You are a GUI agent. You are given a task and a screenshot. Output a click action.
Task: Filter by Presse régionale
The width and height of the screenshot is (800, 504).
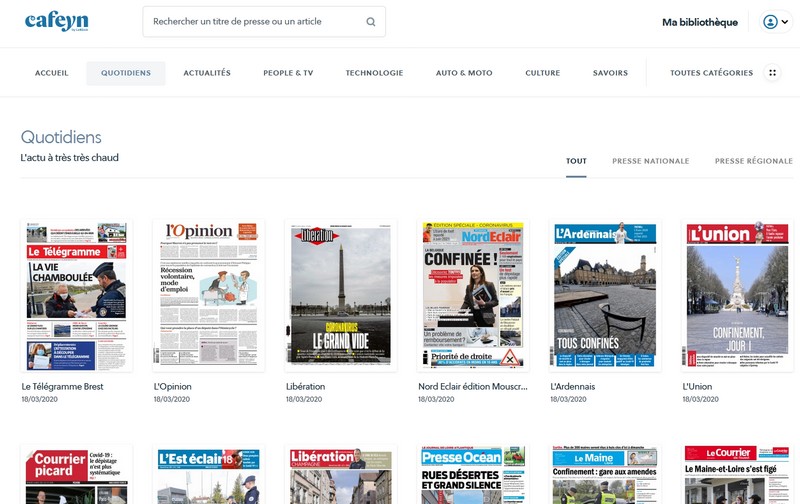click(x=754, y=161)
